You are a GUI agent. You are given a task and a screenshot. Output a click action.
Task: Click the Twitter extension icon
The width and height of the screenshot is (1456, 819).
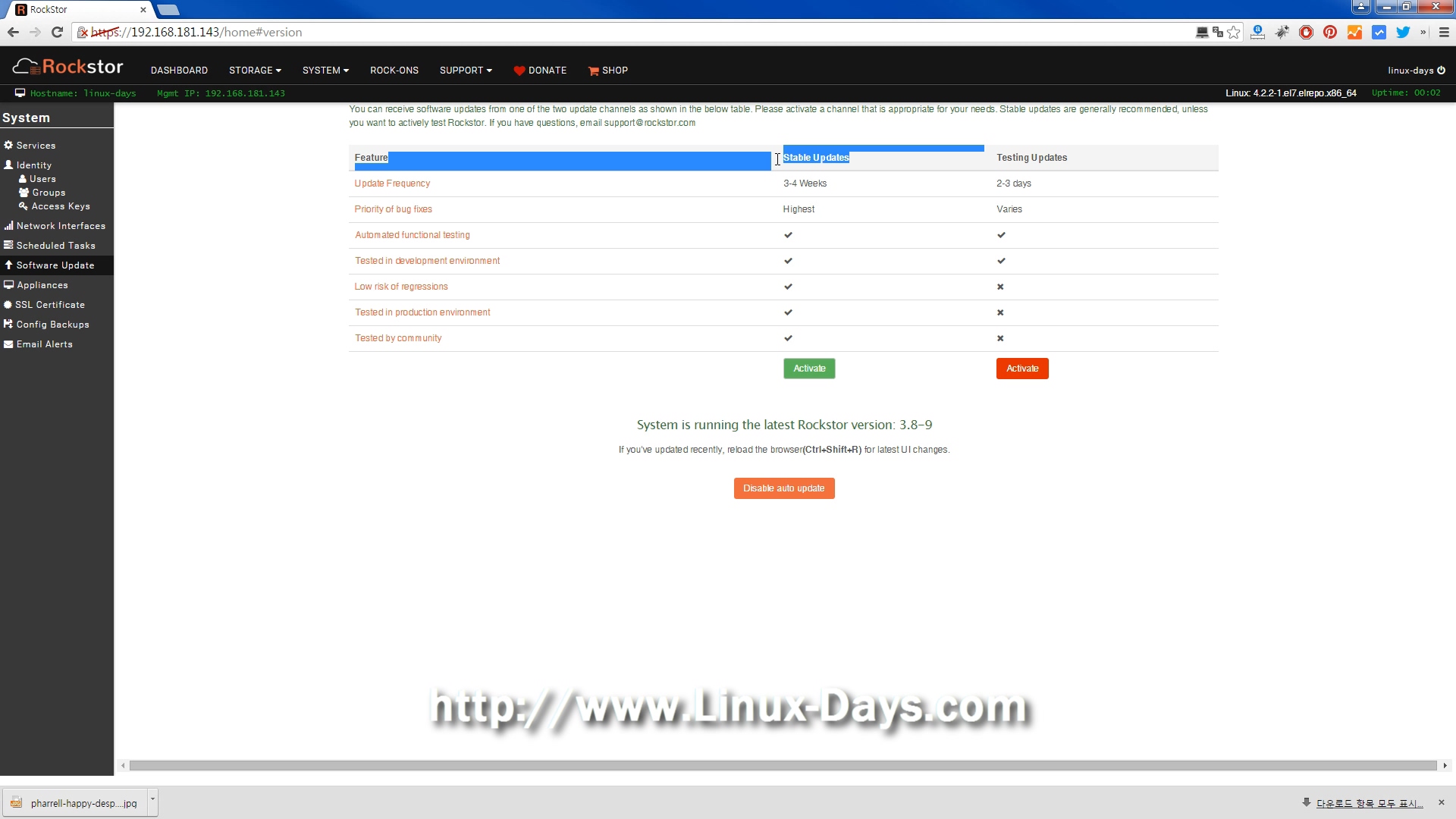[x=1403, y=32]
